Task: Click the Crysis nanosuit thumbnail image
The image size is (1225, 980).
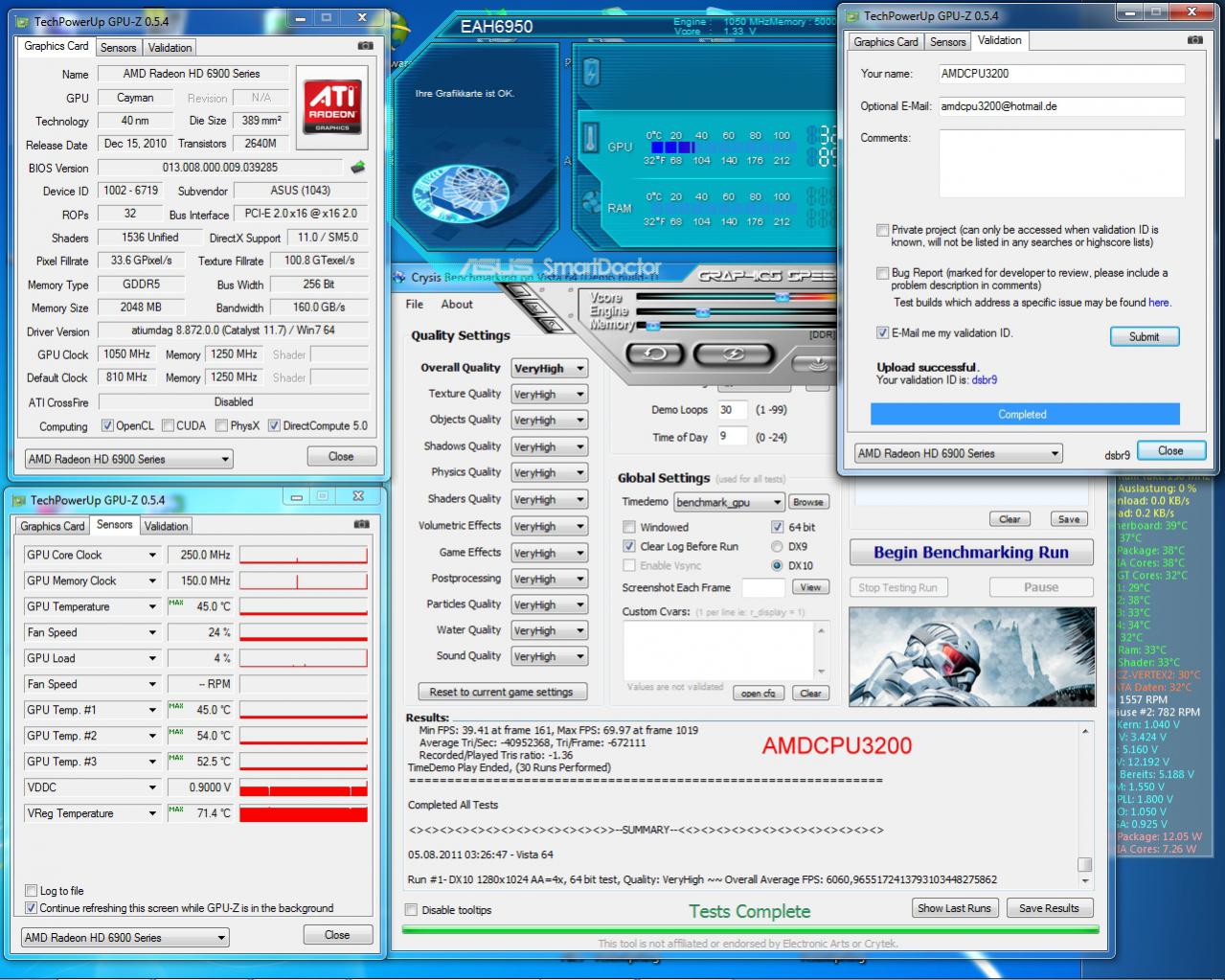Action: (x=971, y=658)
